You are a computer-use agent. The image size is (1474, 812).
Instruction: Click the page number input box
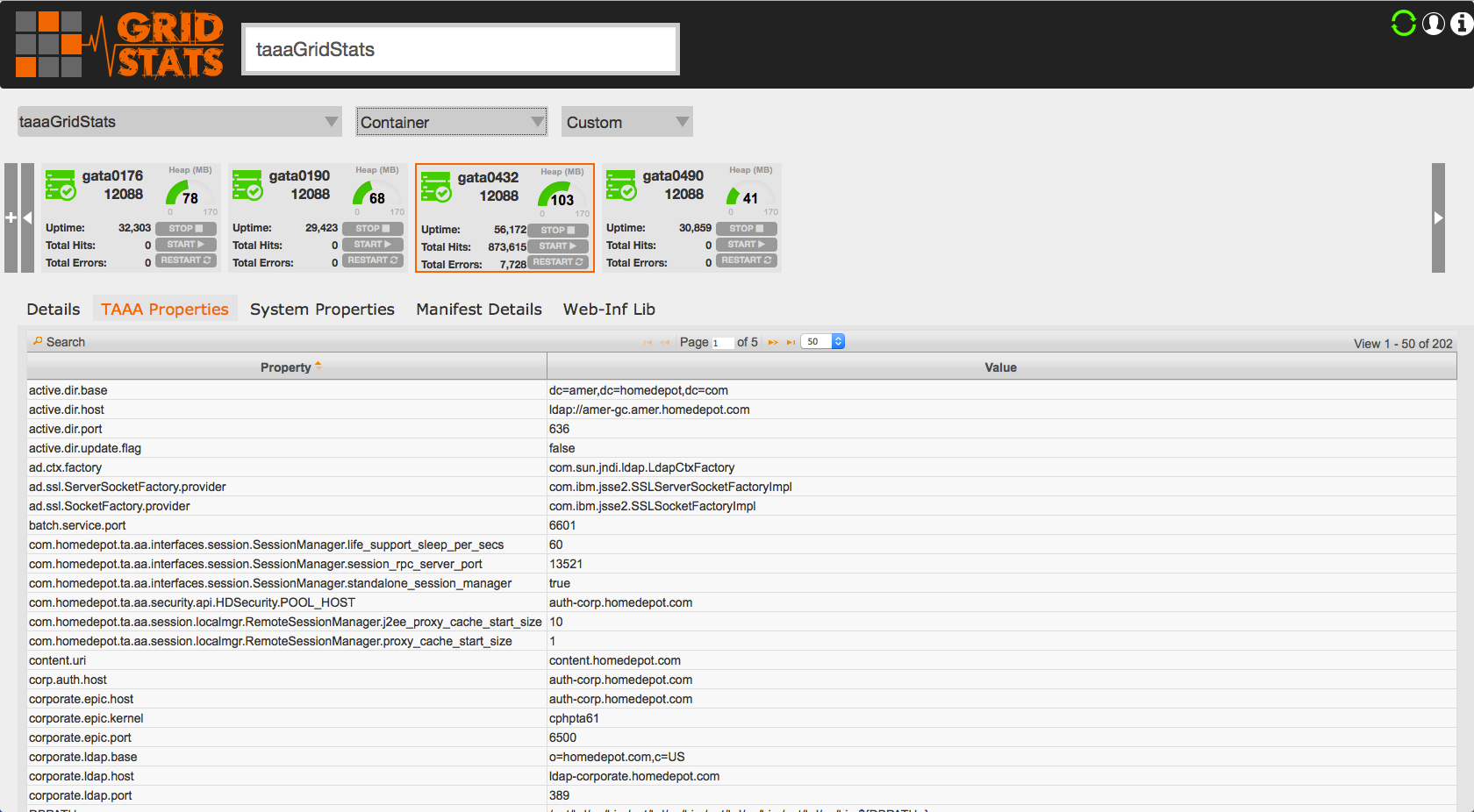[x=722, y=343]
